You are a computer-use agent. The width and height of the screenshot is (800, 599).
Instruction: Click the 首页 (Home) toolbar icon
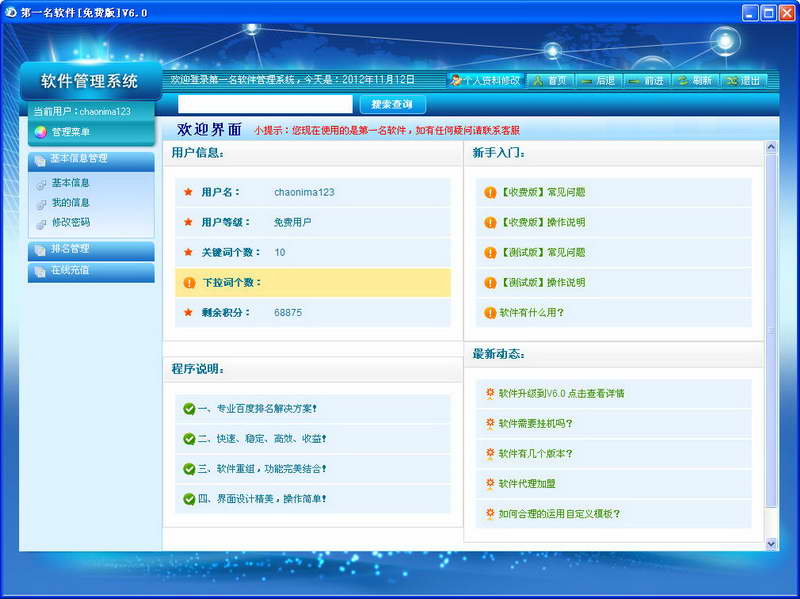coord(536,80)
